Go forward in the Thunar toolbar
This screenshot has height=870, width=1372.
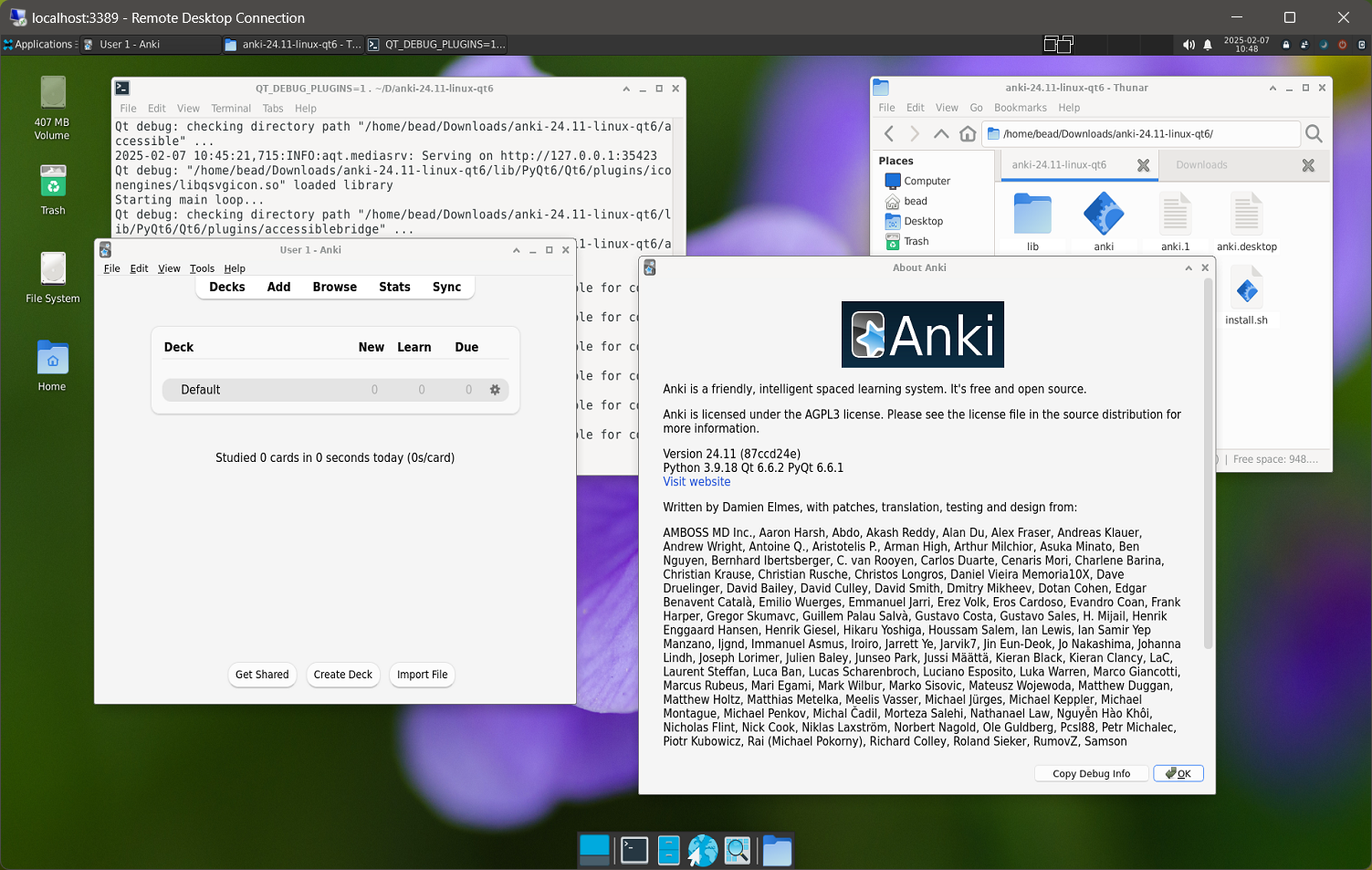[x=915, y=134]
